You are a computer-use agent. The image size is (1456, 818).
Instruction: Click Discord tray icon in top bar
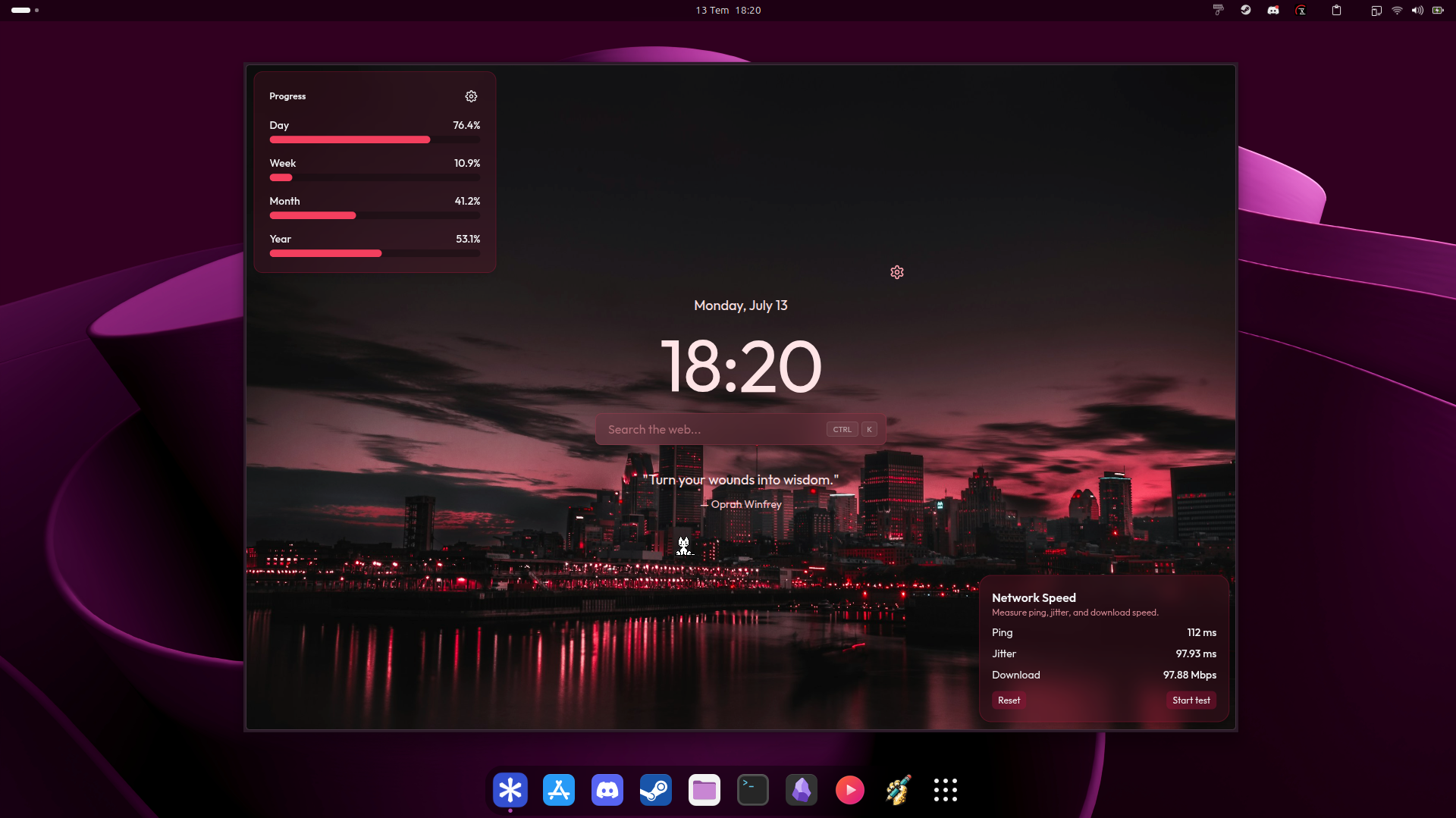pos(1273,10)
